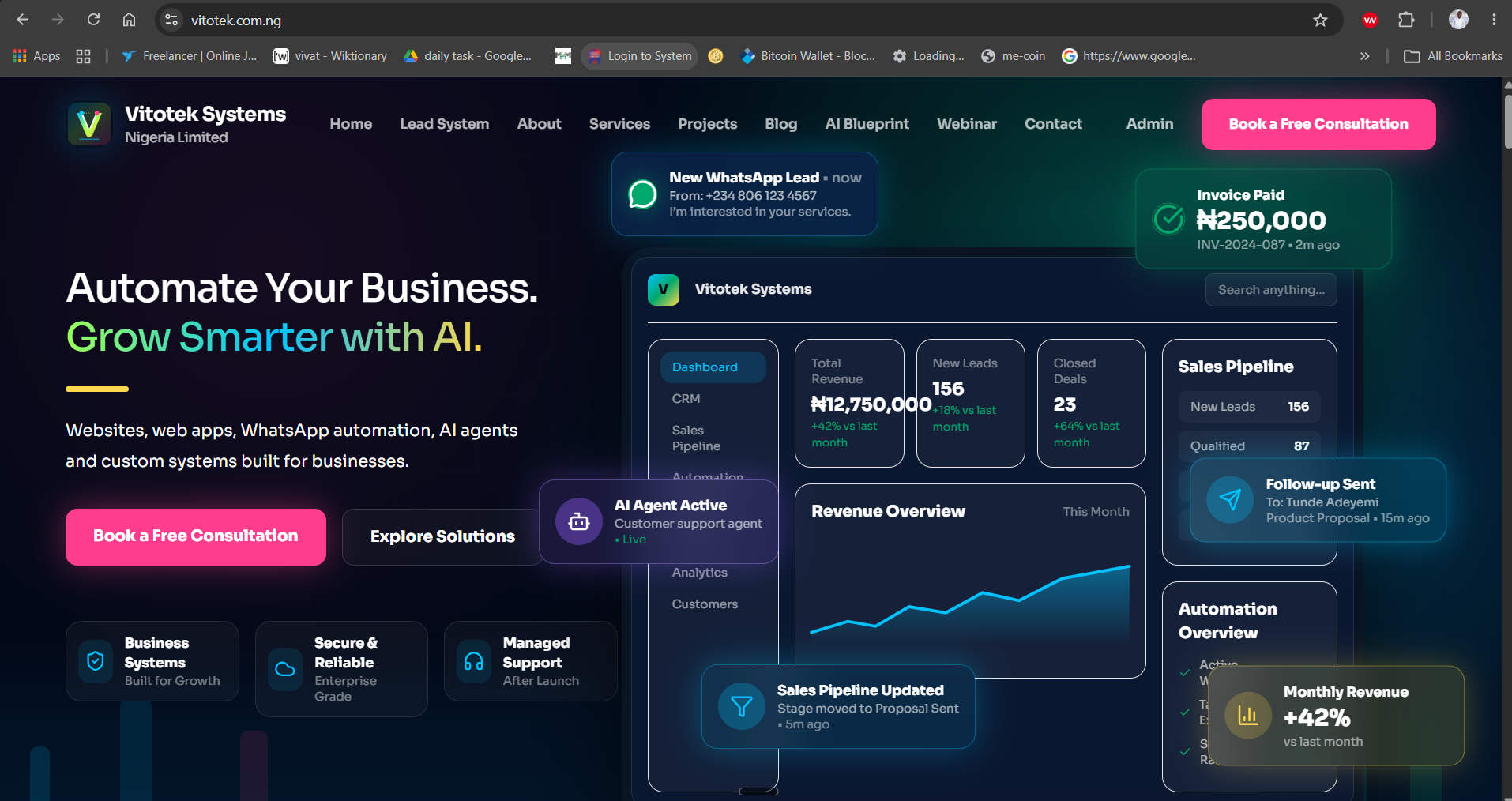Open the Chrome three-dot menu
Viewport: 1512px width, 801px height.
(1494, 20)
